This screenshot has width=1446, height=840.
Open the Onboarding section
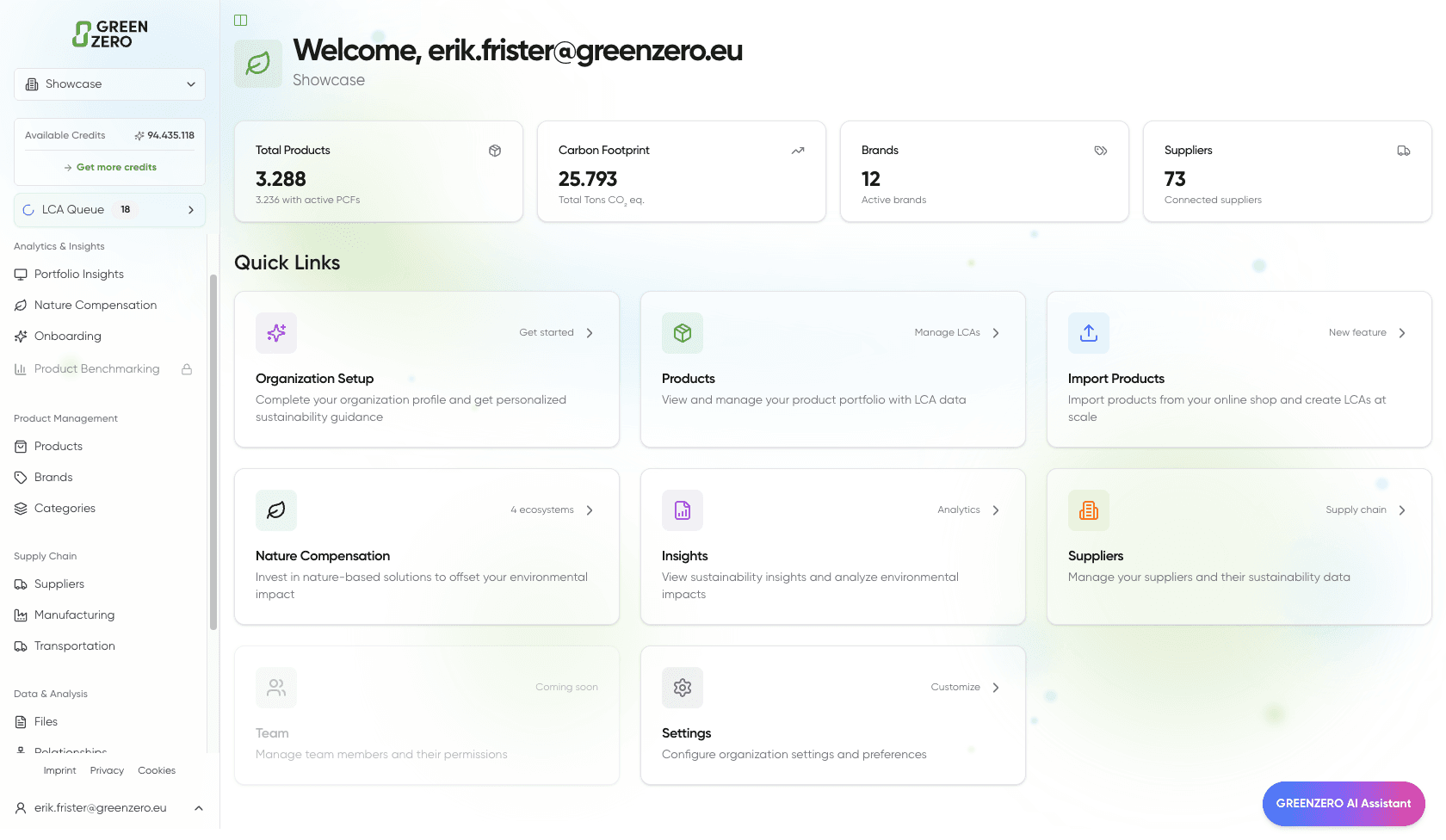coord(67,336)
